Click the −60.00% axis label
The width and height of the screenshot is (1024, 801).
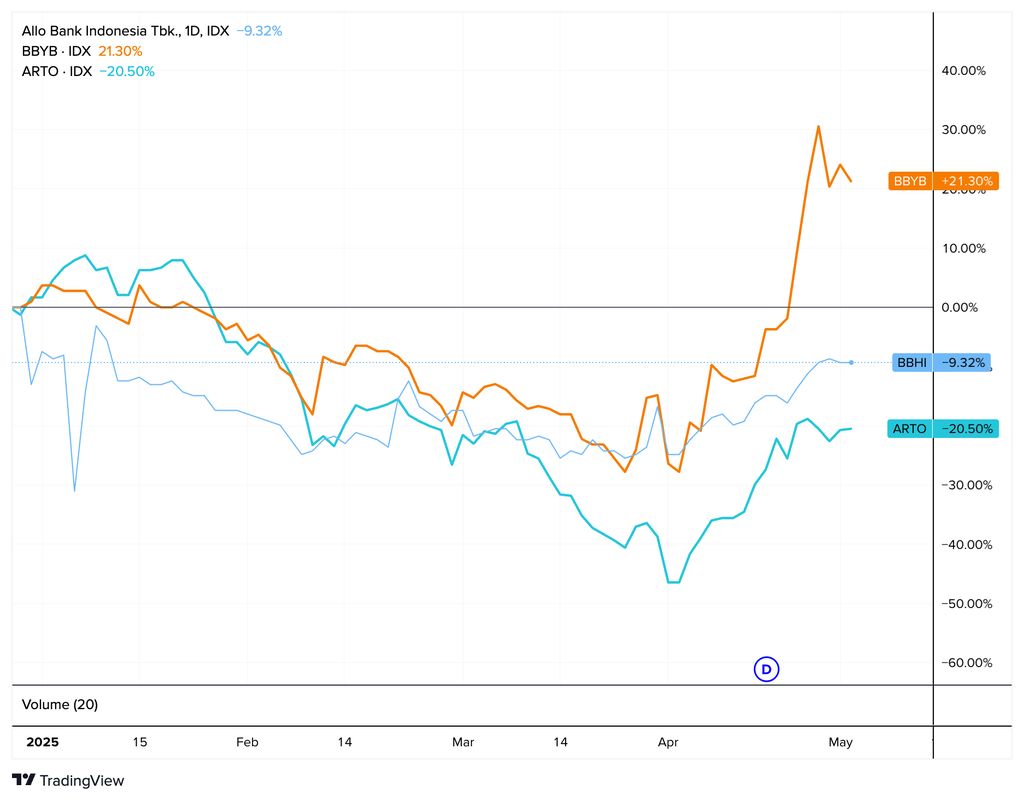(x=967, y=662)
